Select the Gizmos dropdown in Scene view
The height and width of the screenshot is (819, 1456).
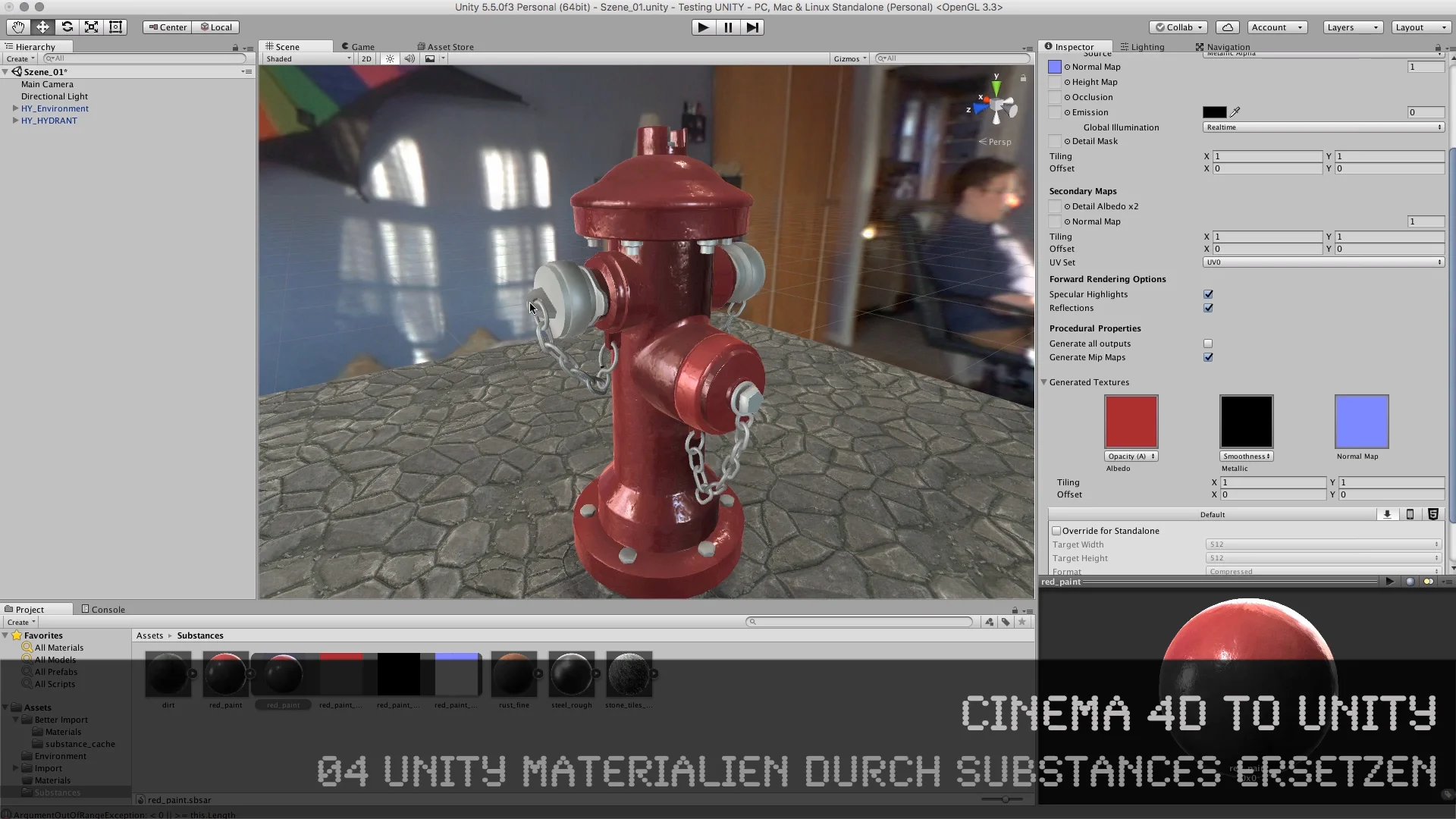pyautogui.click(x=850, y=57)
